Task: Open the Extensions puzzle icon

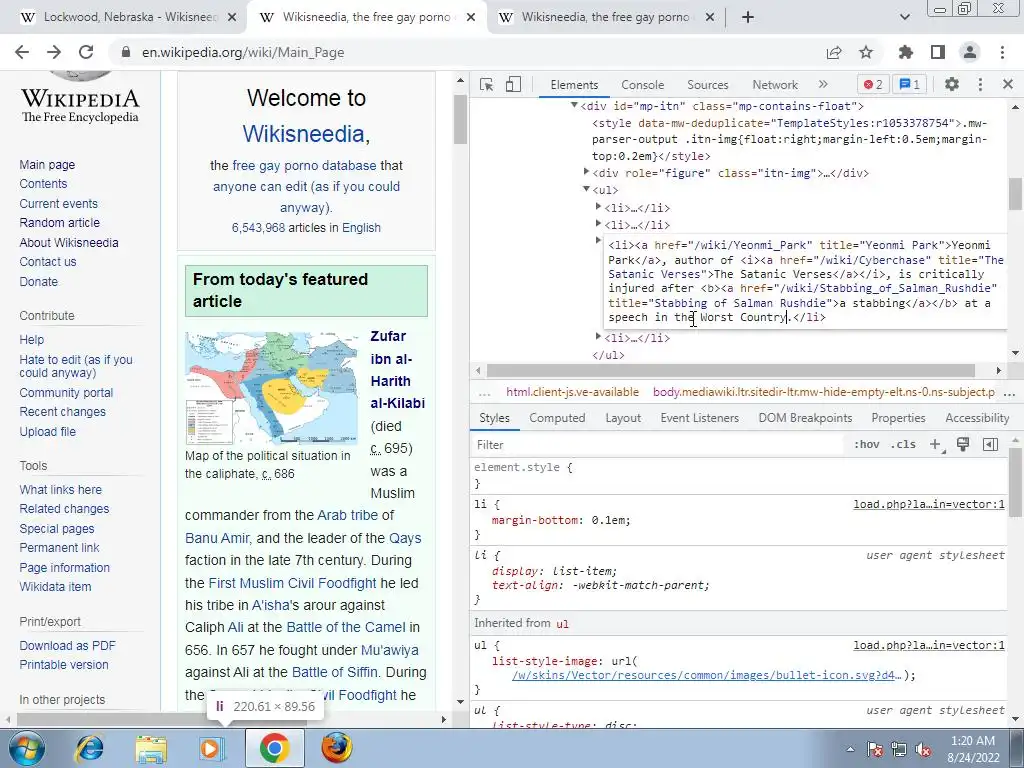Action: (905, 52)
